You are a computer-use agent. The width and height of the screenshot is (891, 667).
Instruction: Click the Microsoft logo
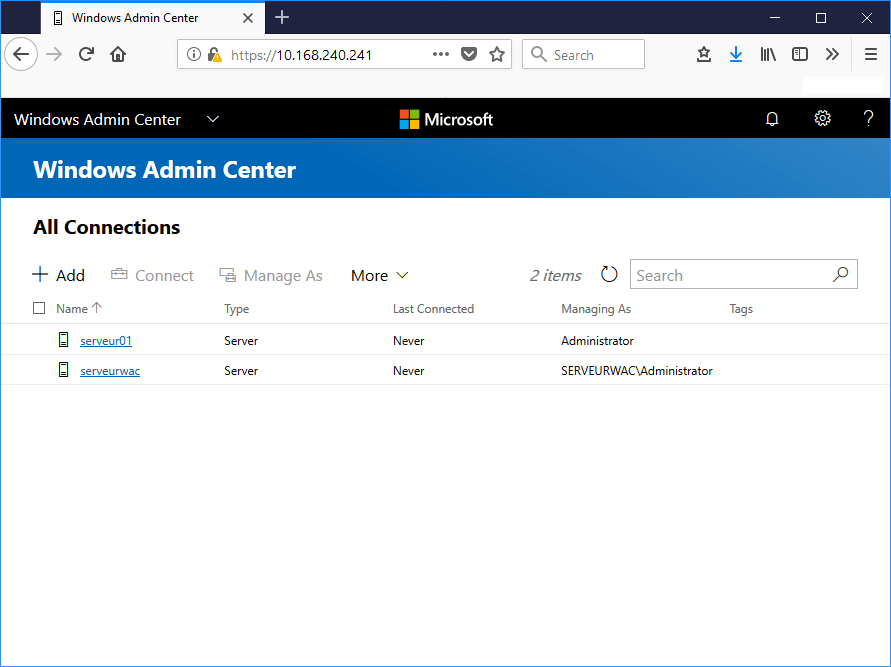pyautogui.click(x=446, y=119)
